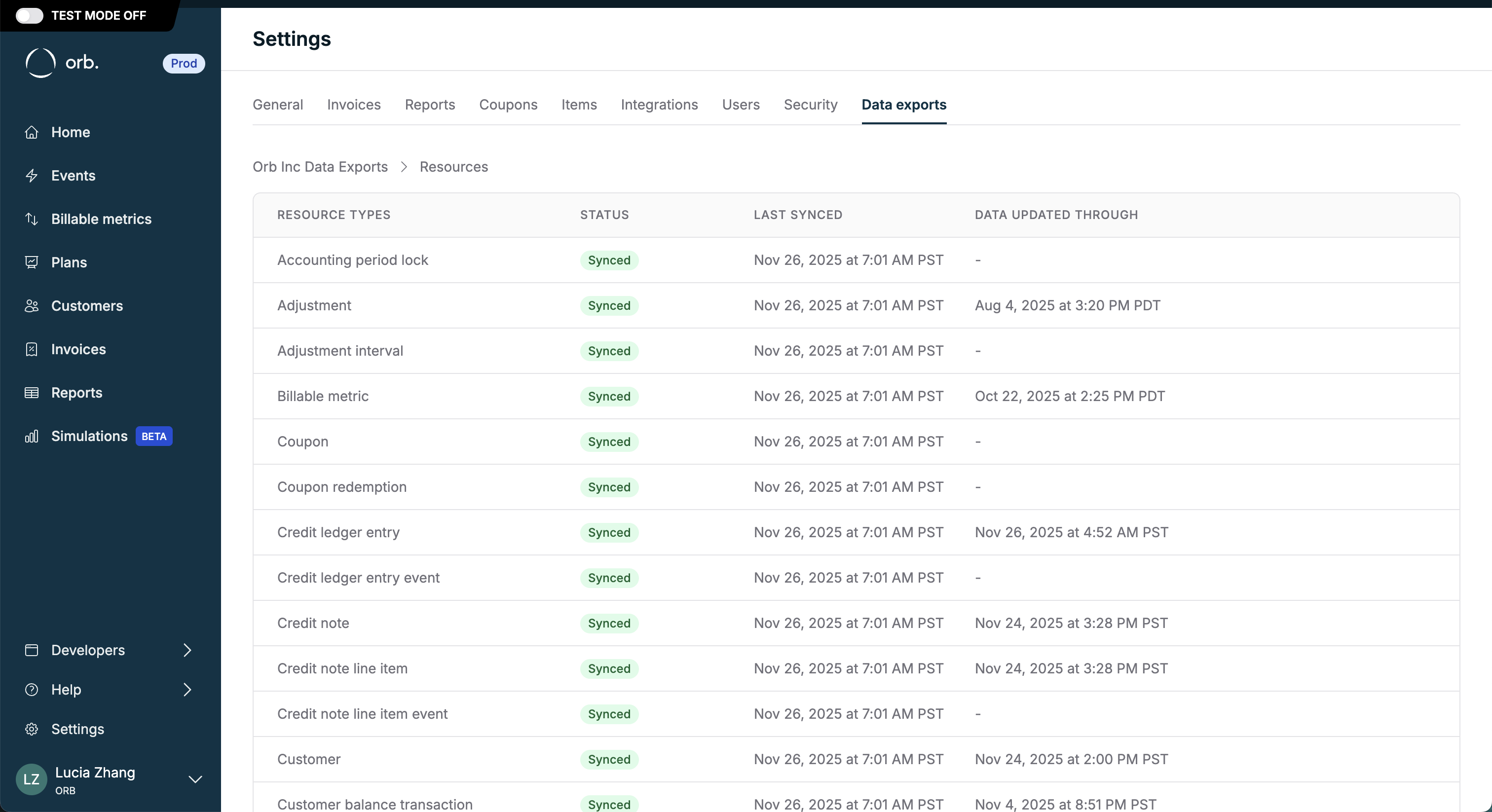
Task: Open the Coupons settings tab
Action: (507, 105)
